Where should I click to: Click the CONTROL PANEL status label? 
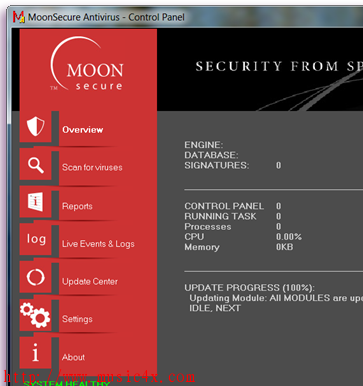pyautogui.click(x=224, y=206)
